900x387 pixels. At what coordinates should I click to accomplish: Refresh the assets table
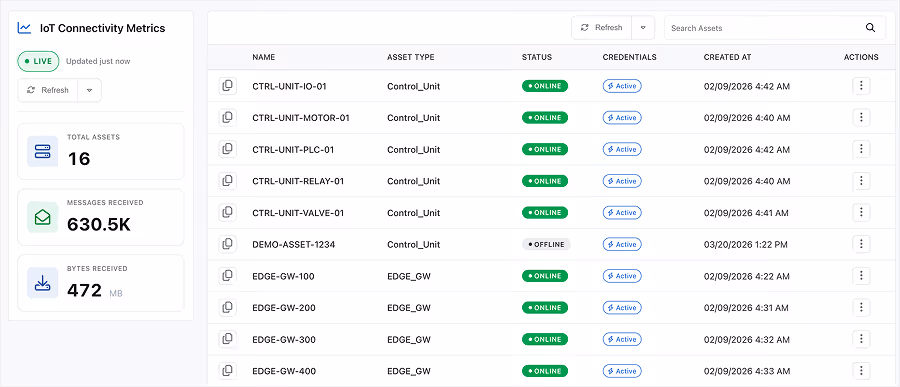pyautogui.click(x=602, y=28)
